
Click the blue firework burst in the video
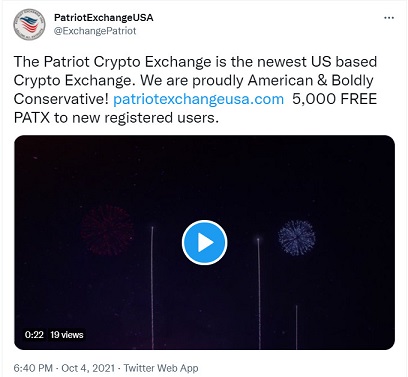tap(297, 237)
